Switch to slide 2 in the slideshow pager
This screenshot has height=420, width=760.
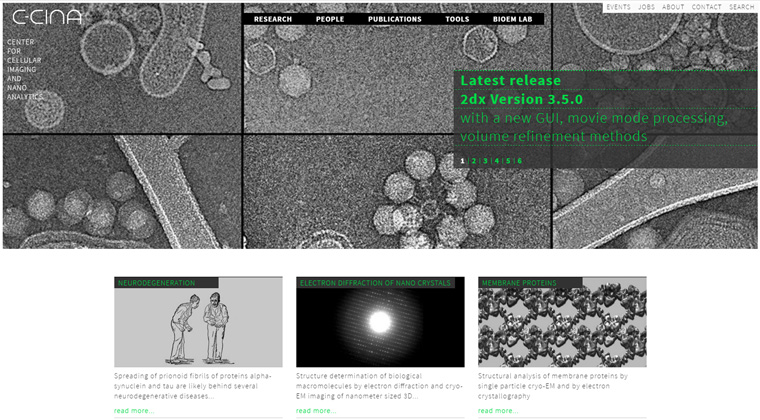pos(474,161)
